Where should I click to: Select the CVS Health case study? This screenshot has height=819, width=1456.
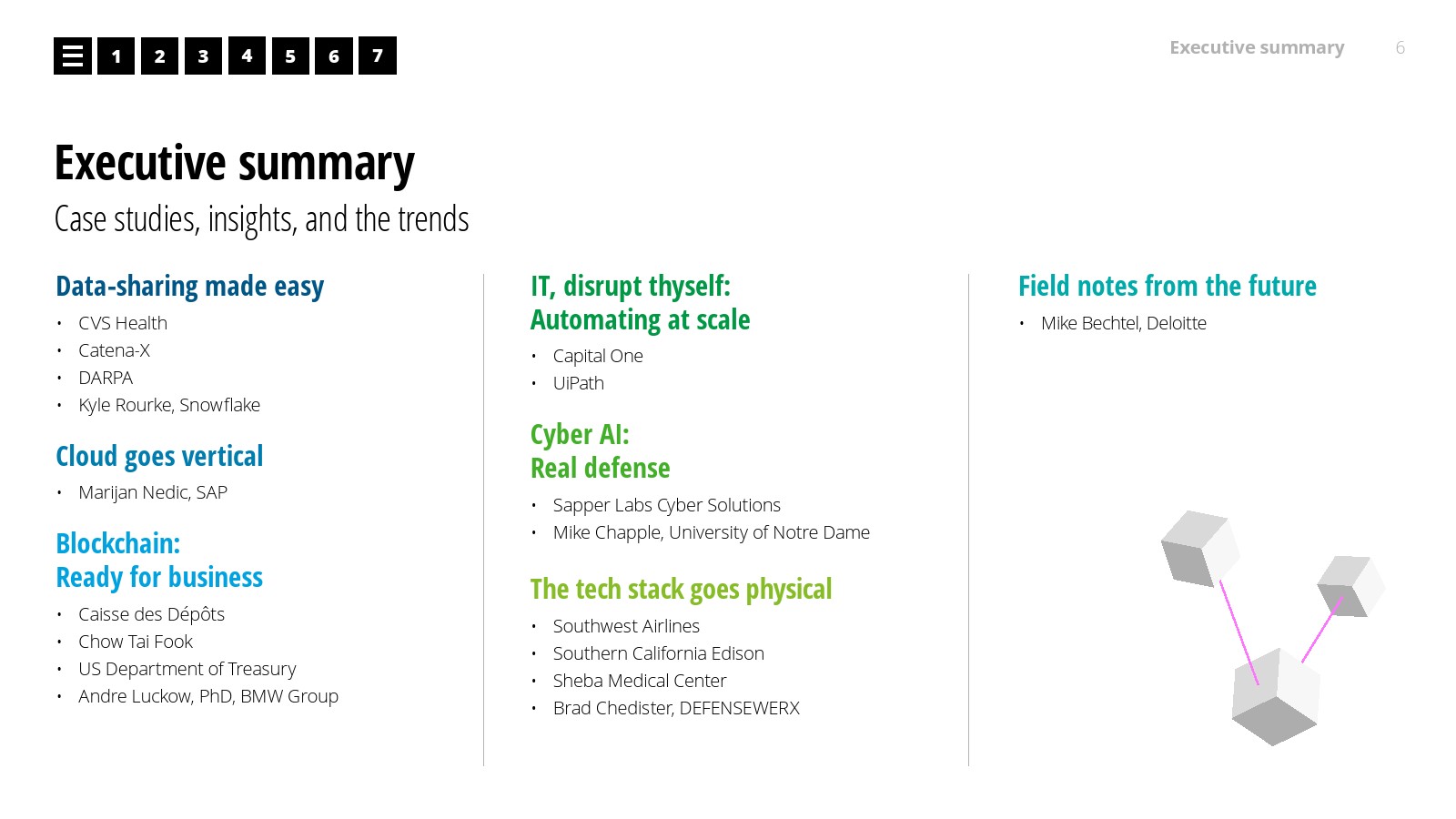pyautogui.click(x=123, y=323)
